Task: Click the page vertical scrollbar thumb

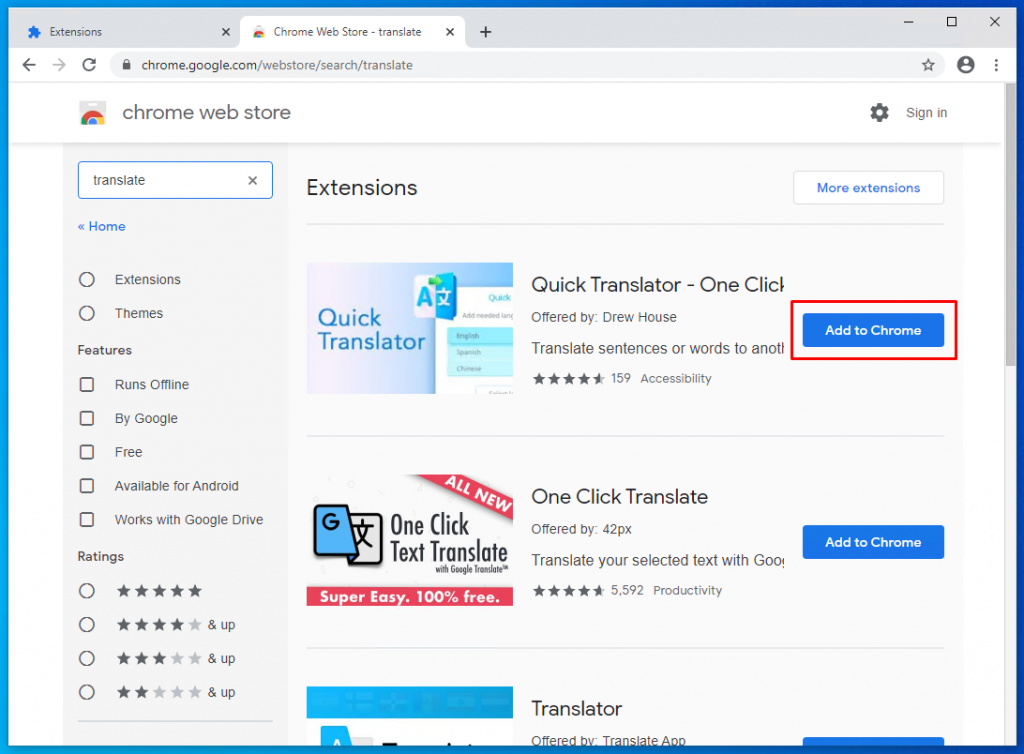Action: pyautogui.click(x=1011, y=225)
